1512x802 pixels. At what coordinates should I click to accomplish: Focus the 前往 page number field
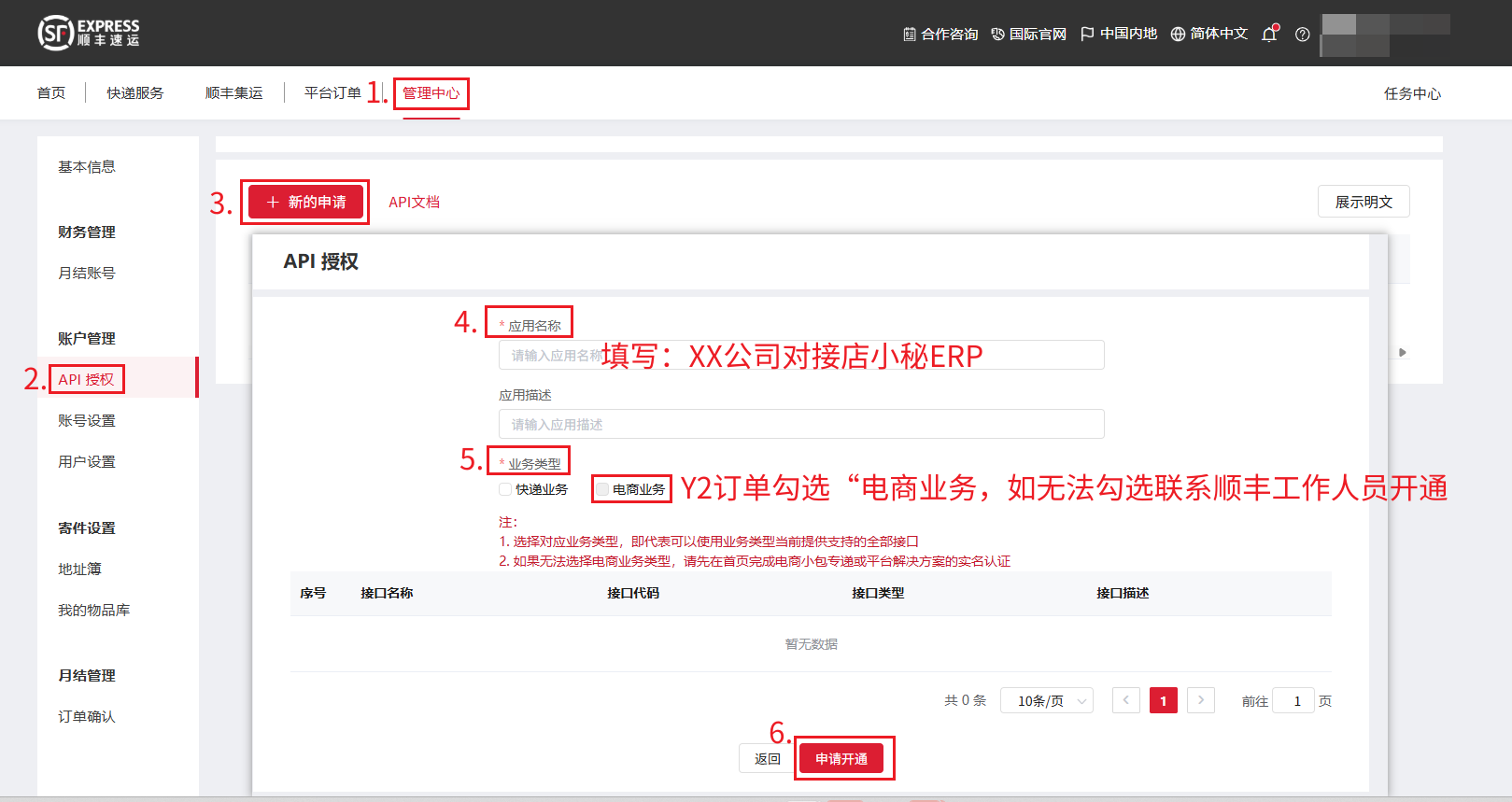1293,701
